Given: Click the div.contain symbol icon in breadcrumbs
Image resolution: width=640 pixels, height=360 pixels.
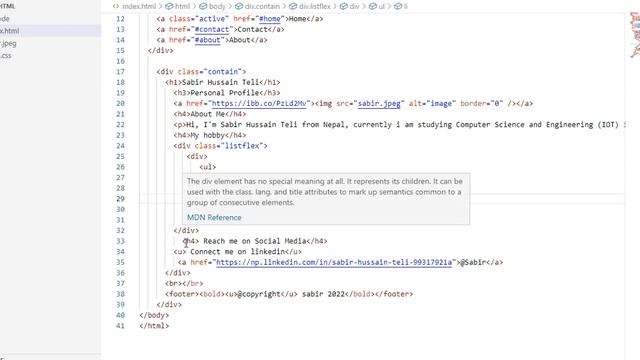Looking at the screenshot, I should click(x=239, y=6).
